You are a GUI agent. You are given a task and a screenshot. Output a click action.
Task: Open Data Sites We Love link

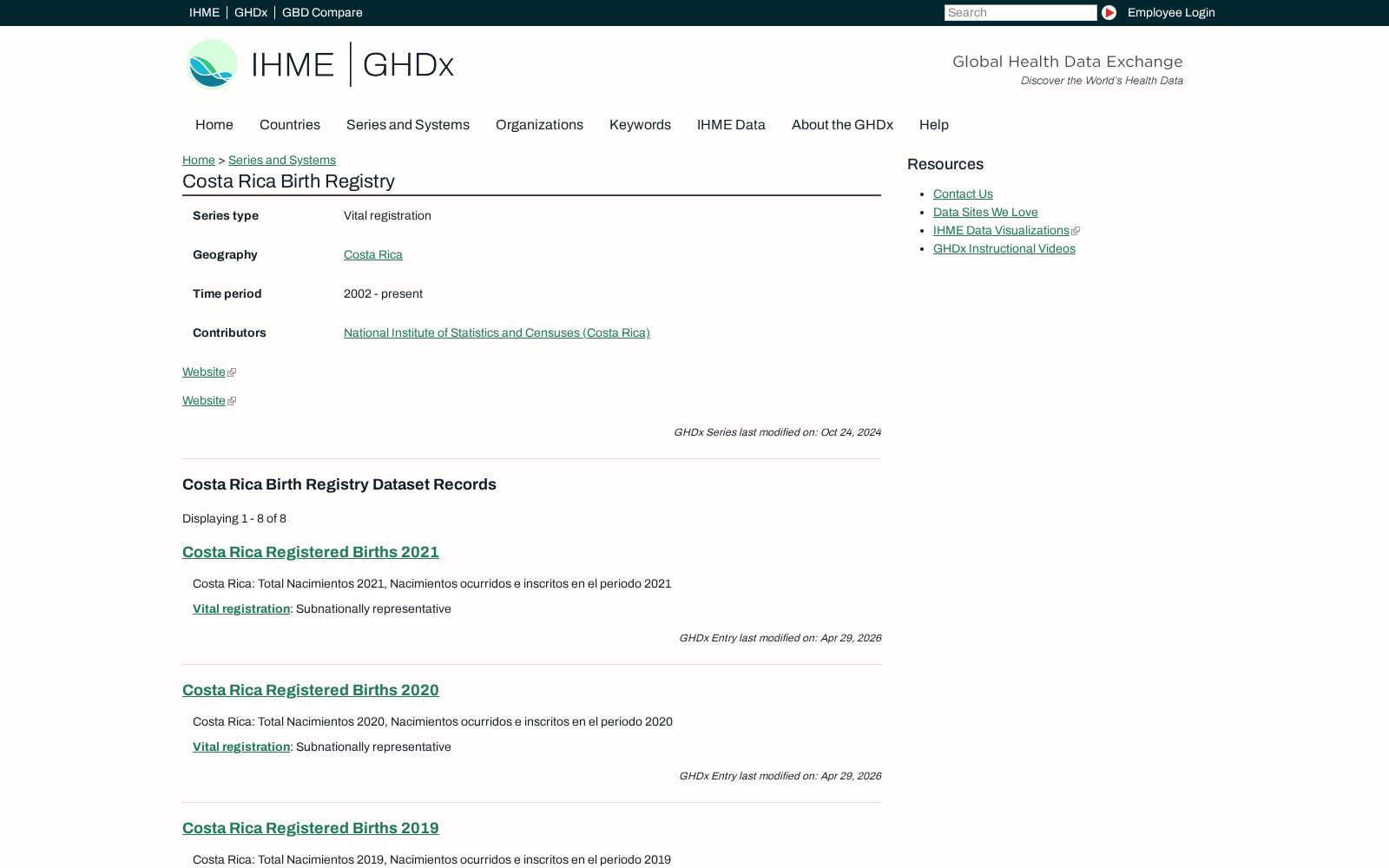[985, 212]
